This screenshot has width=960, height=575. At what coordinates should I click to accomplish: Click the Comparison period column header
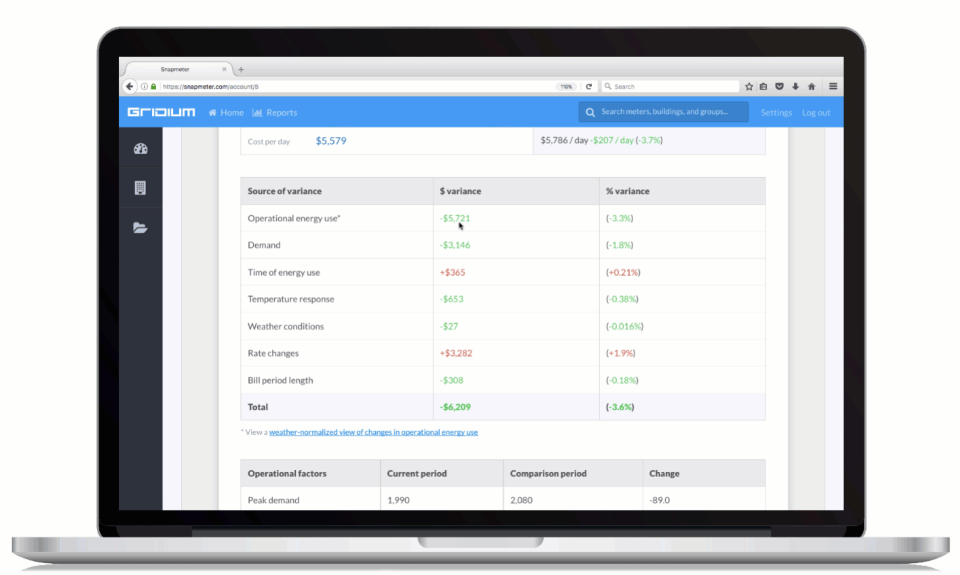(548, 473)
